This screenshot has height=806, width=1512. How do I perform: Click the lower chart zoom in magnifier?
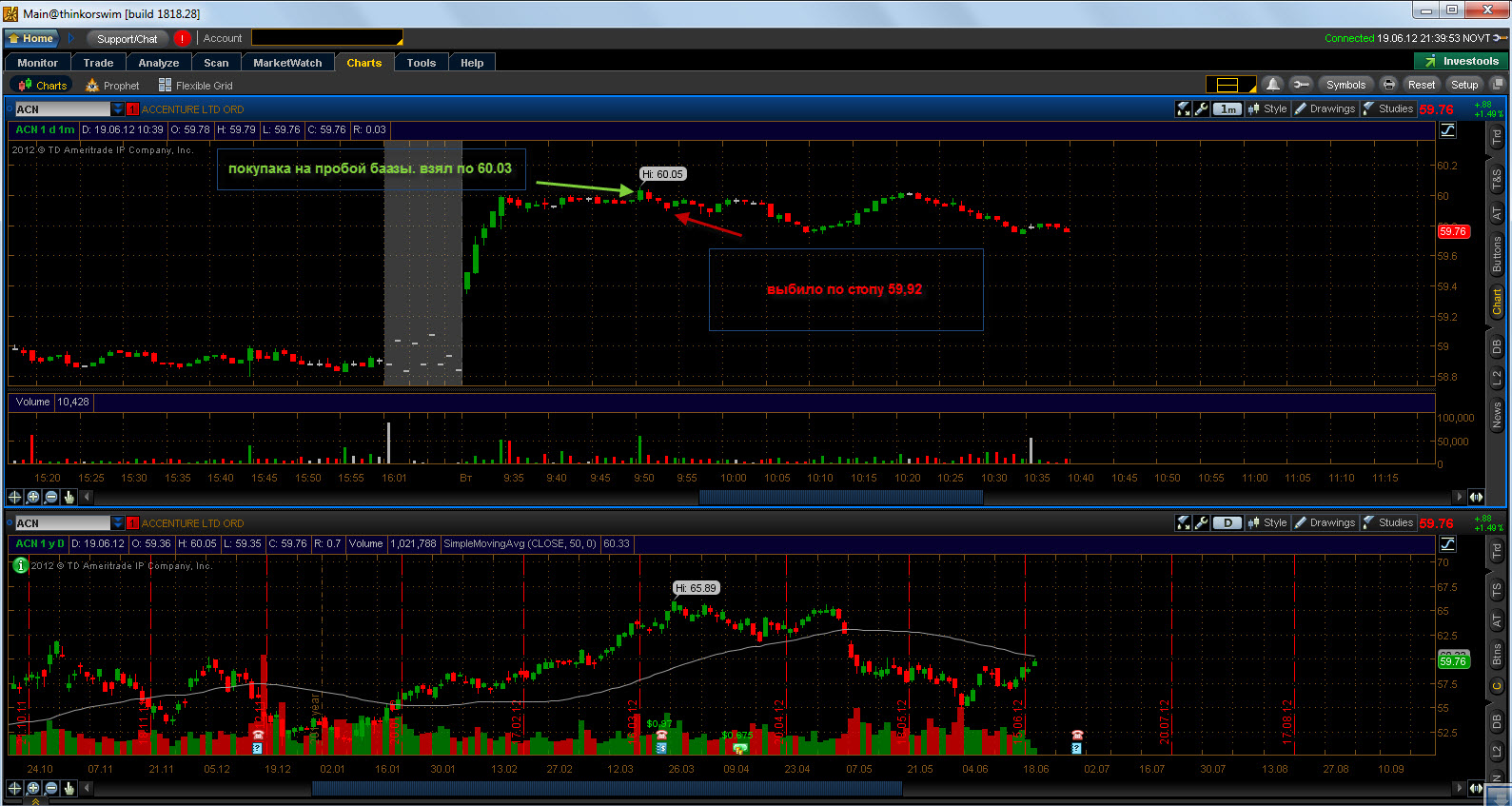coord(33,788)
